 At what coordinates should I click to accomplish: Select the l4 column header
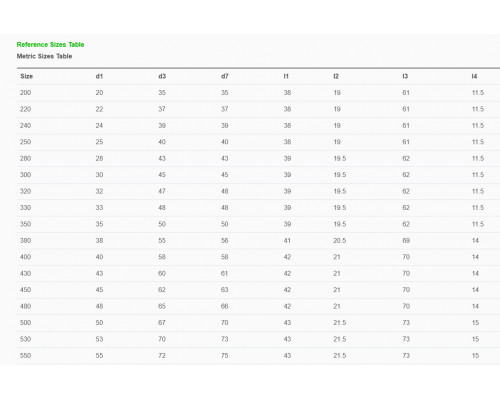[474, 76]
